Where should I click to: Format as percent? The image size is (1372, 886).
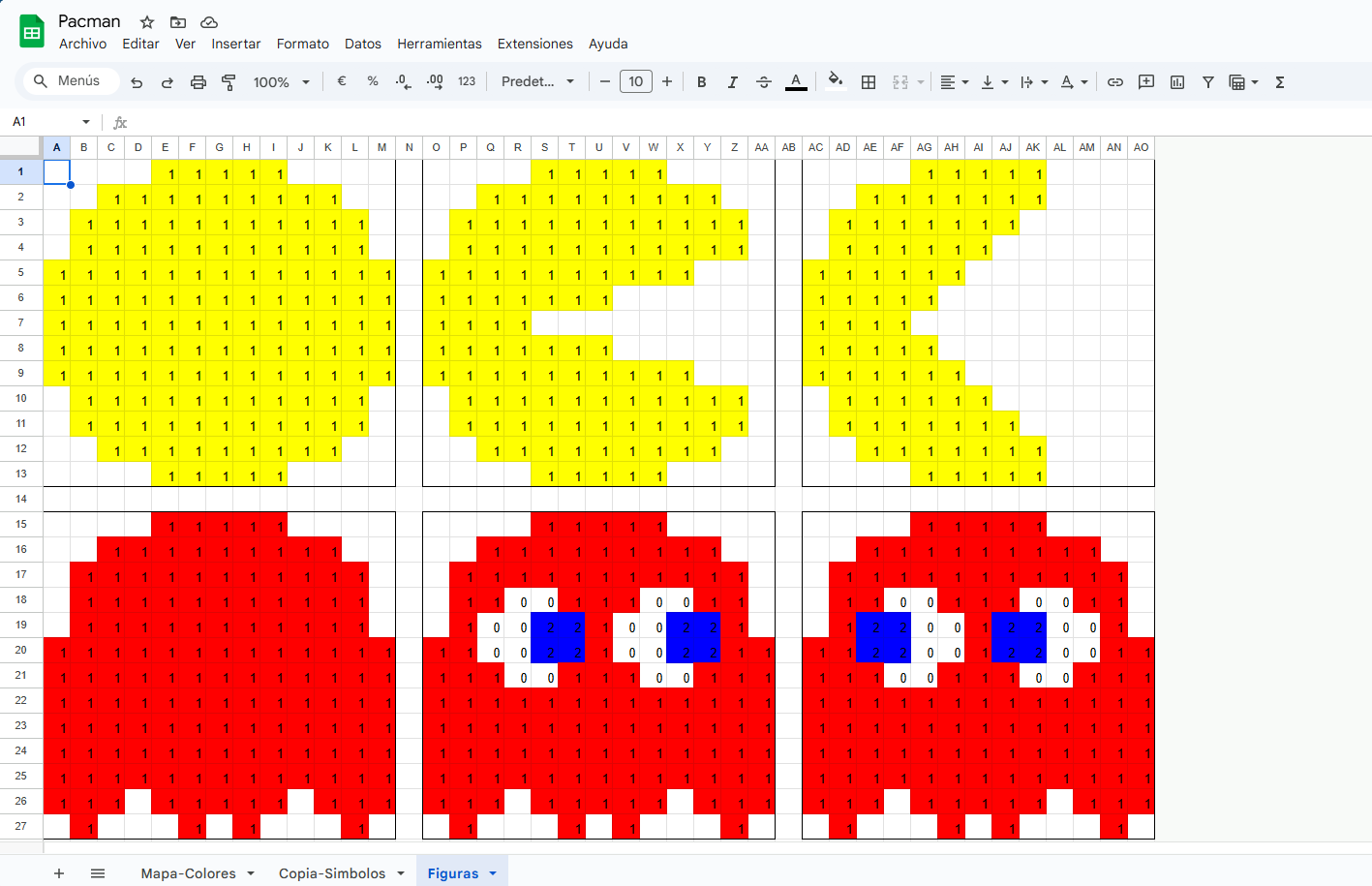click(373, 81)
